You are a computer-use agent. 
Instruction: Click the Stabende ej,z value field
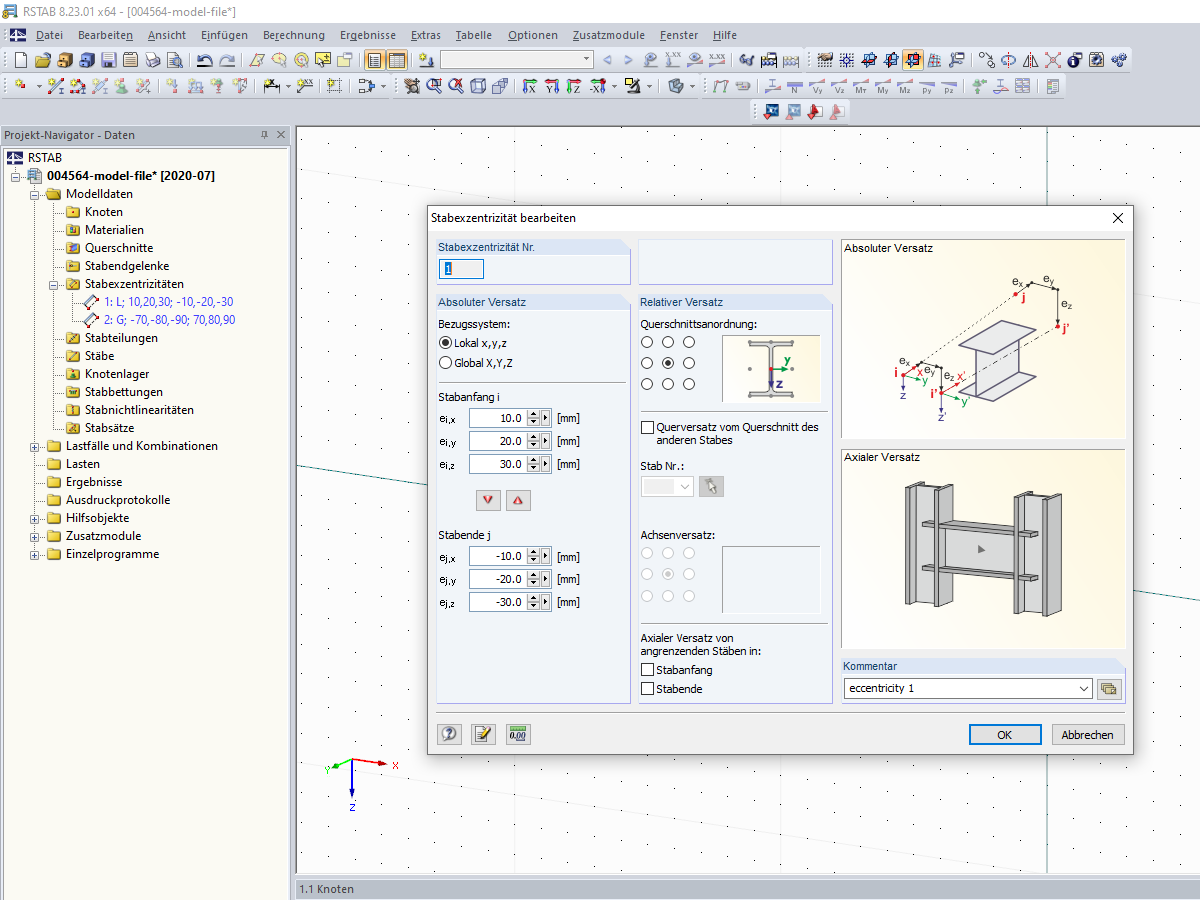(497, 602)
